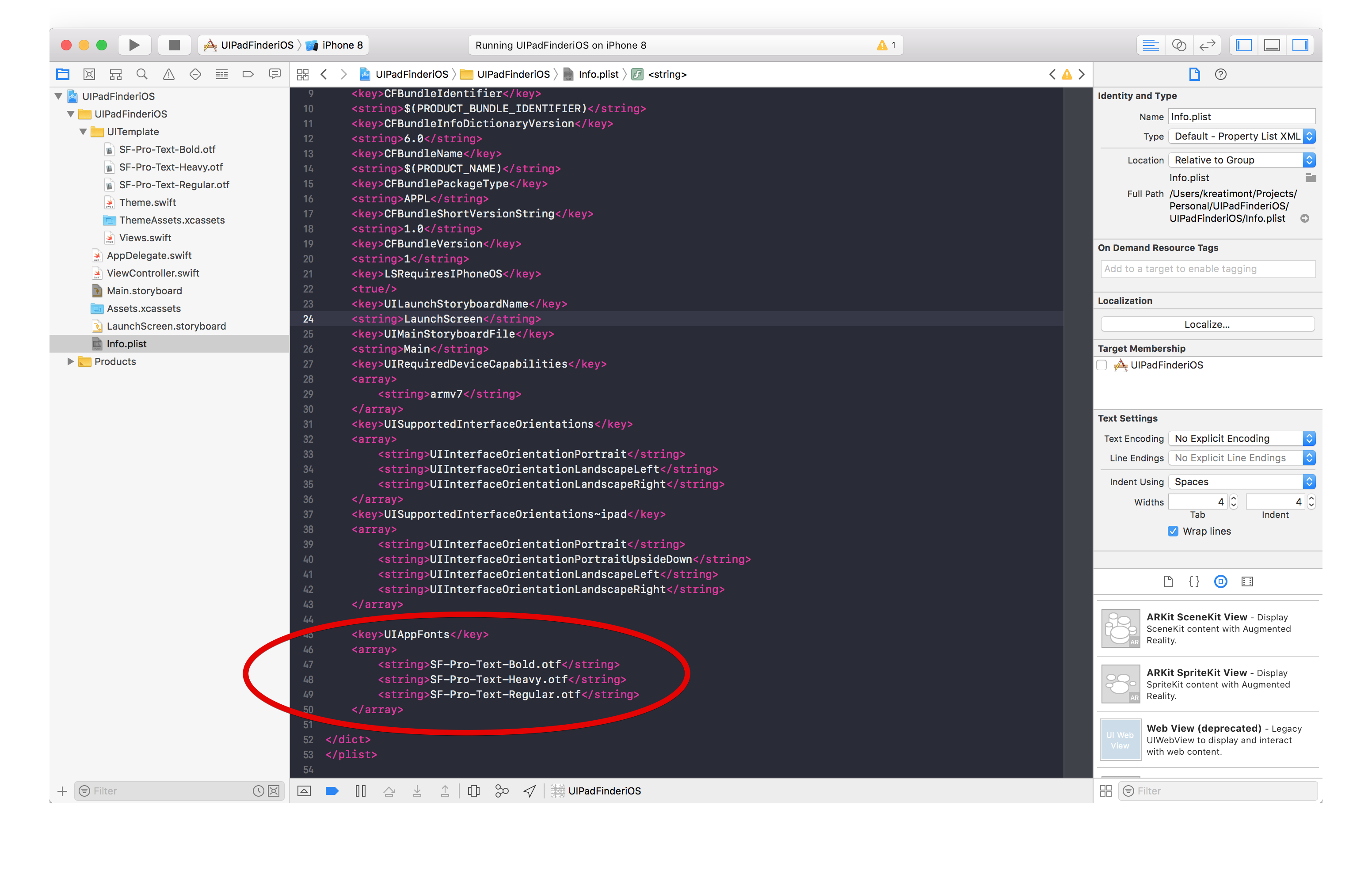Choose file location folder icon
Image resolution: width=1372 pixels, height=874 pixels.
[1311, 178]
